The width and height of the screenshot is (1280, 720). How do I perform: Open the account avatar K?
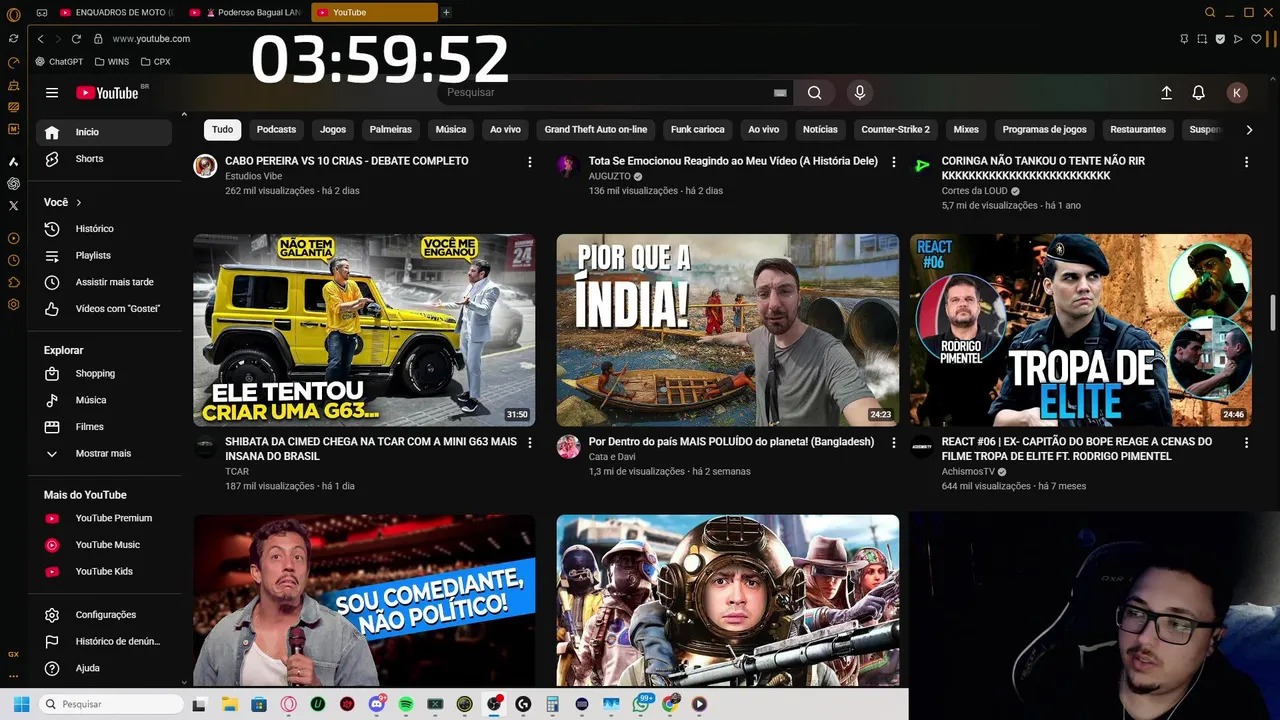[x=1237, y=93]
